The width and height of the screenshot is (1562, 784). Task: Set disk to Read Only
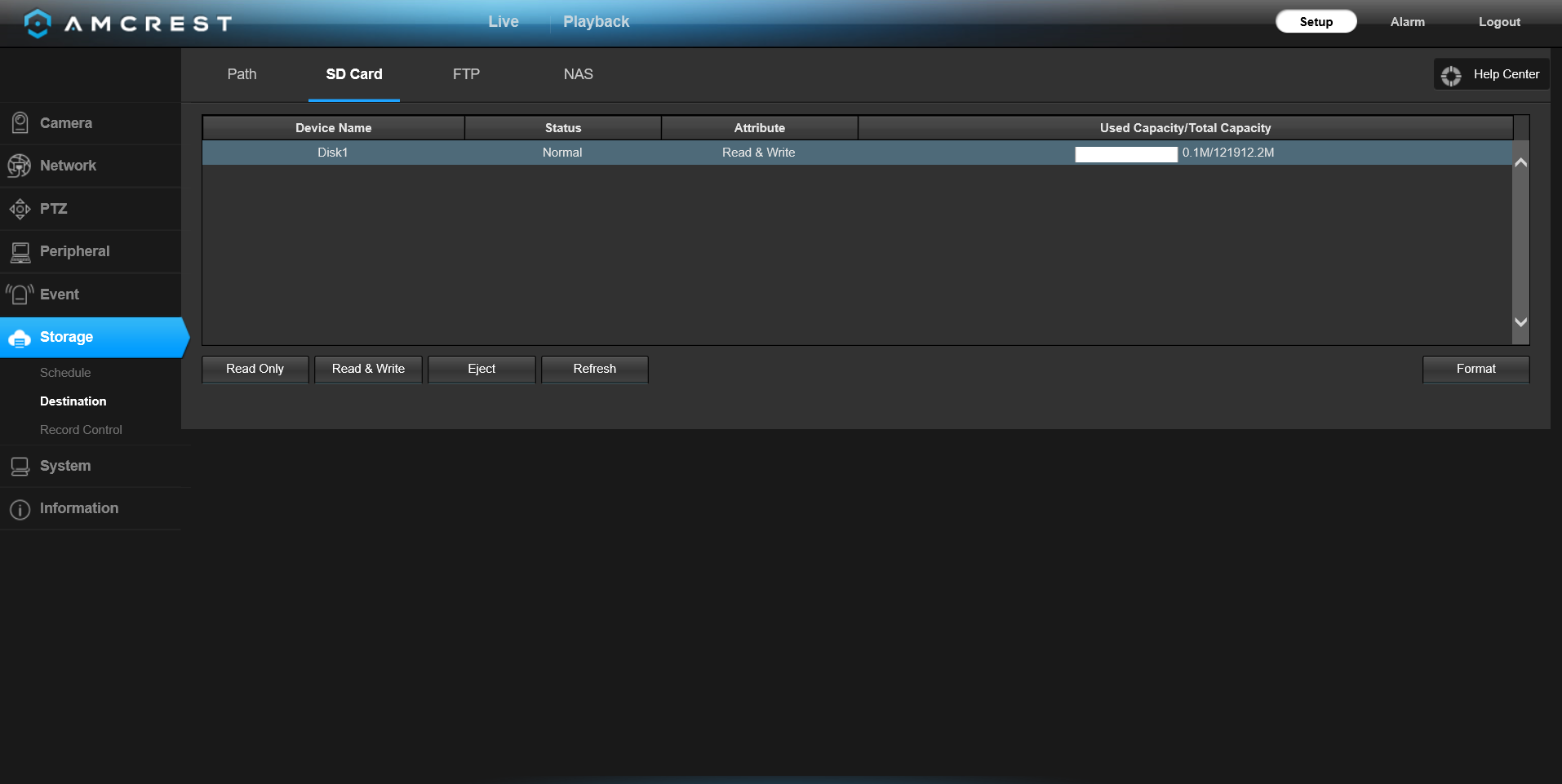tap(255, 369)
